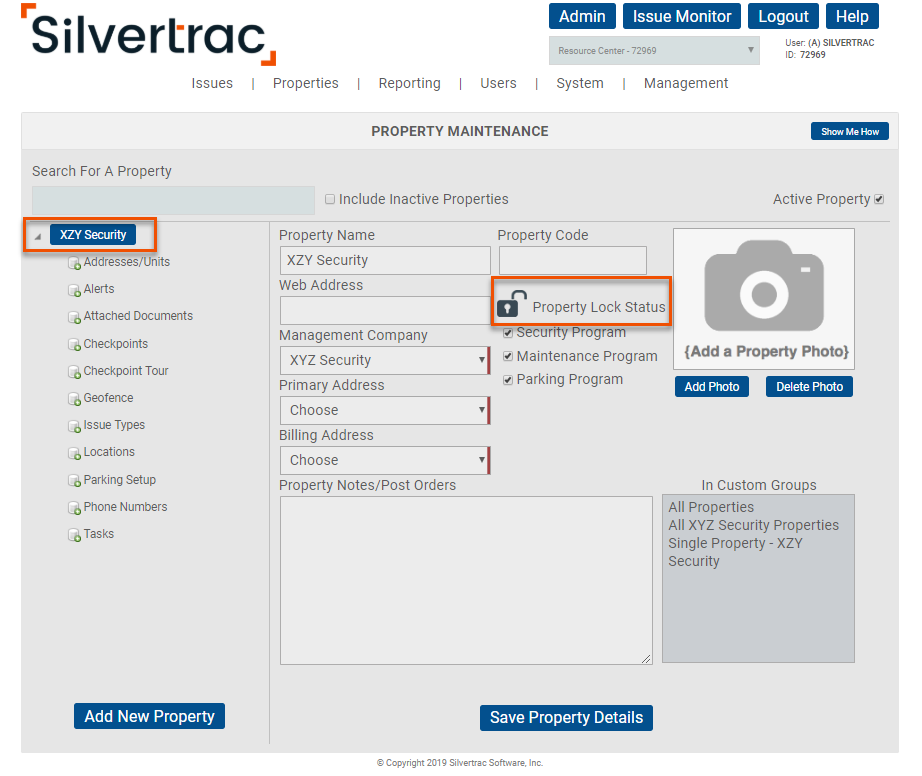Open the System menu
The height and width of the screenshot is (776, 922).
[x=580, y=83]
